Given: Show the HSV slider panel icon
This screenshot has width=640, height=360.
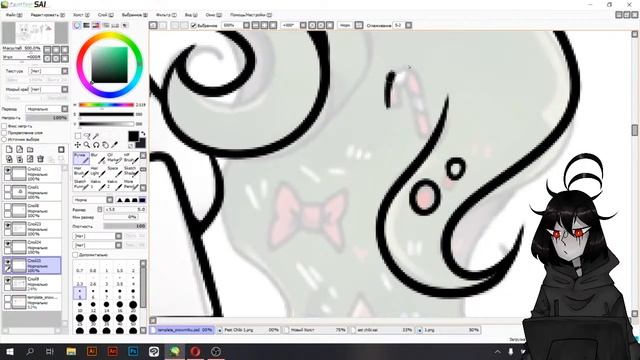Looking at the screenshot, I should click(96, 25).
